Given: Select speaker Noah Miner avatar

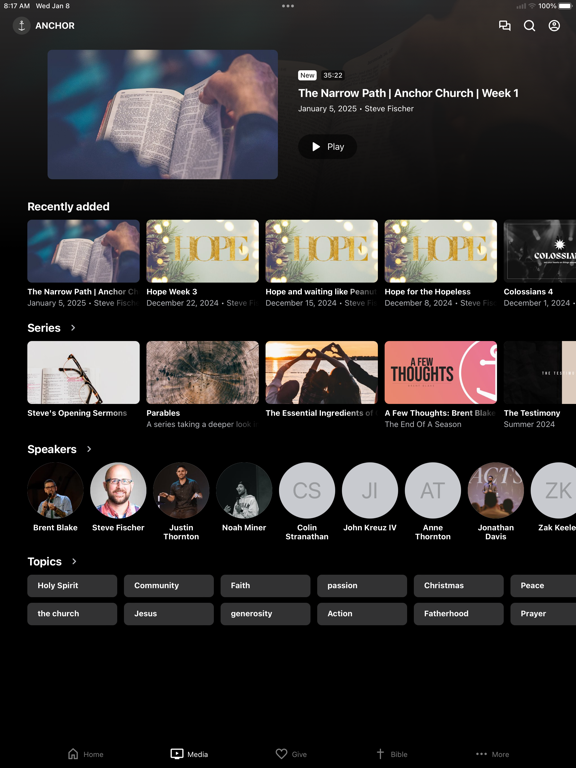Looking at the screenshot, I should pyautogui.click(x=244, y=490).
